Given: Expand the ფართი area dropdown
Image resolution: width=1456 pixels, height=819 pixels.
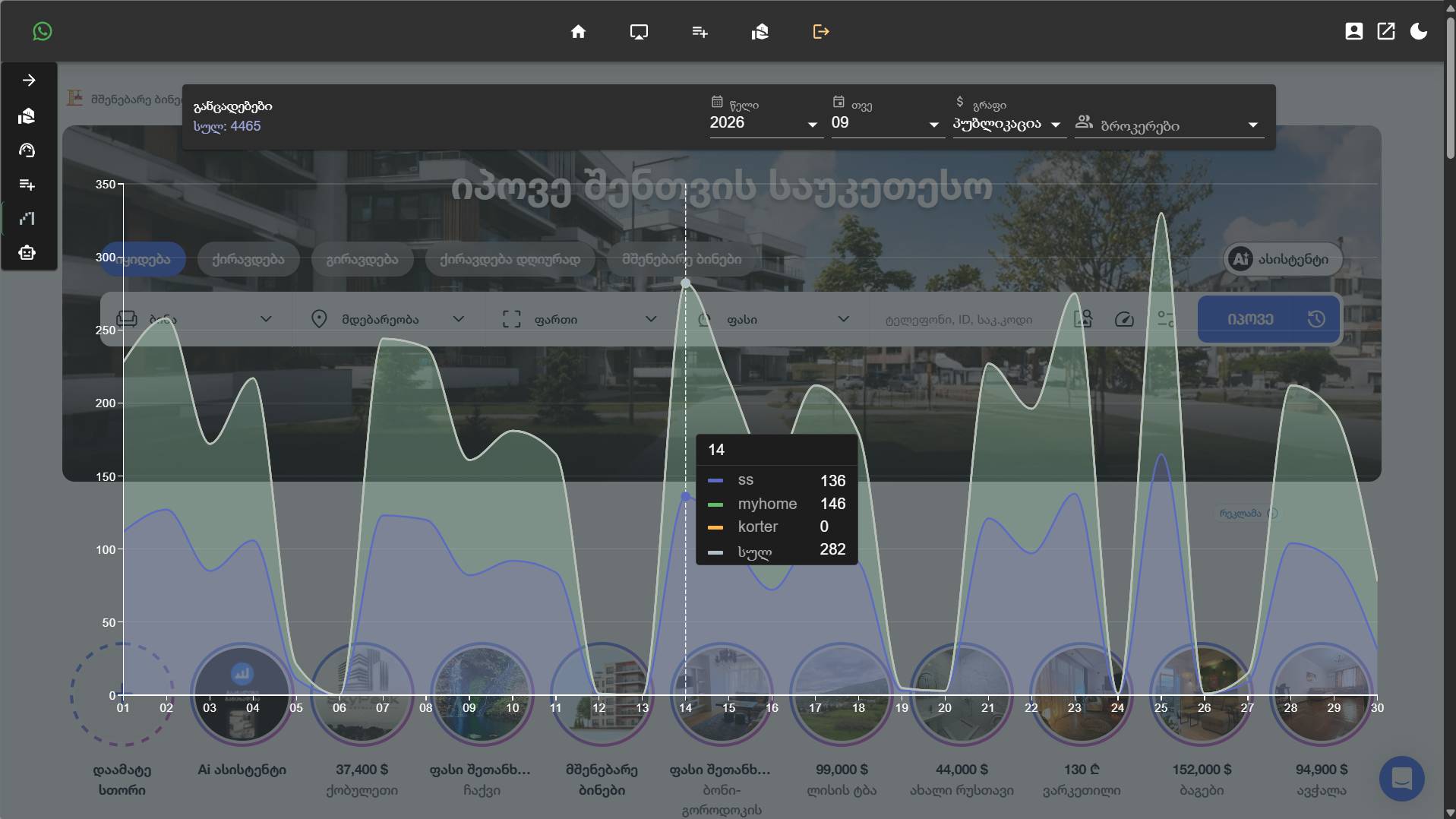Looking at the screenshot, I should (x=580, y=319).
